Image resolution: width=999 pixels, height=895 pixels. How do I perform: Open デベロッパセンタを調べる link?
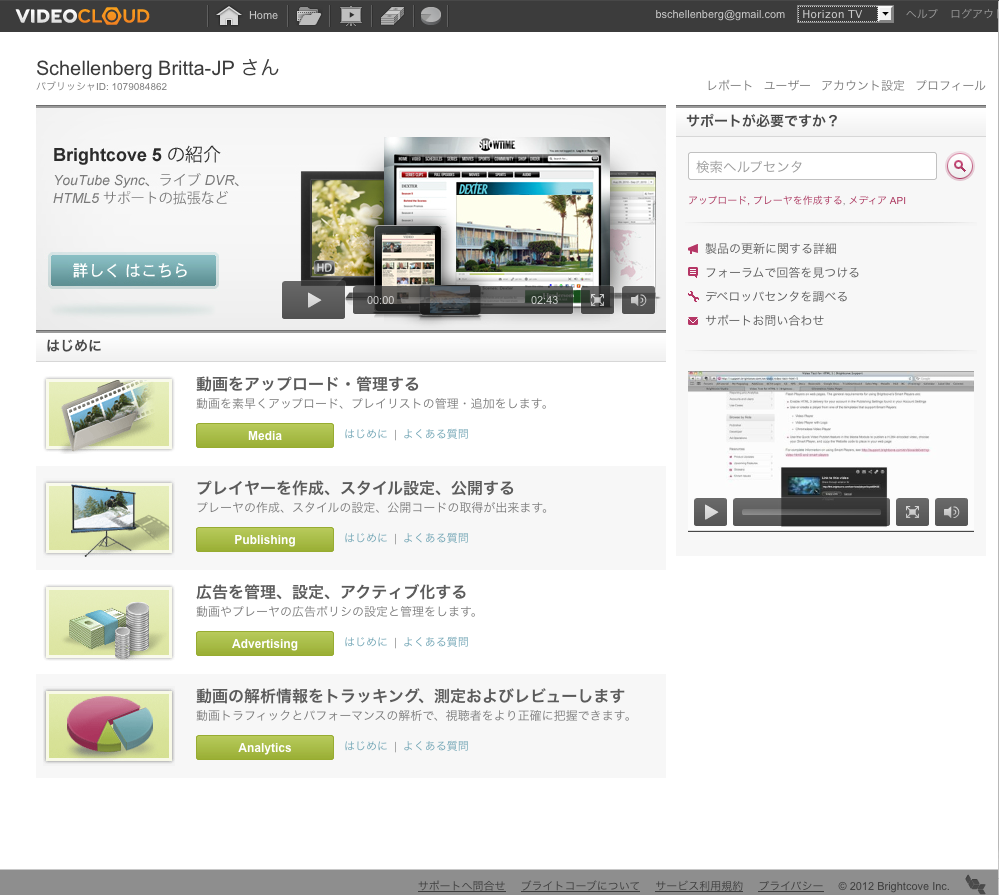pos(776,296)
